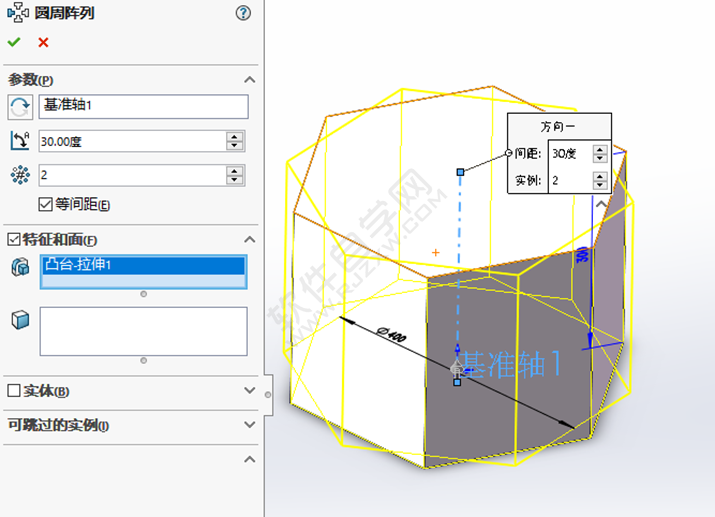
Task: Click the pattern axis field showing 基准轴1
Action: coord(144,107)
